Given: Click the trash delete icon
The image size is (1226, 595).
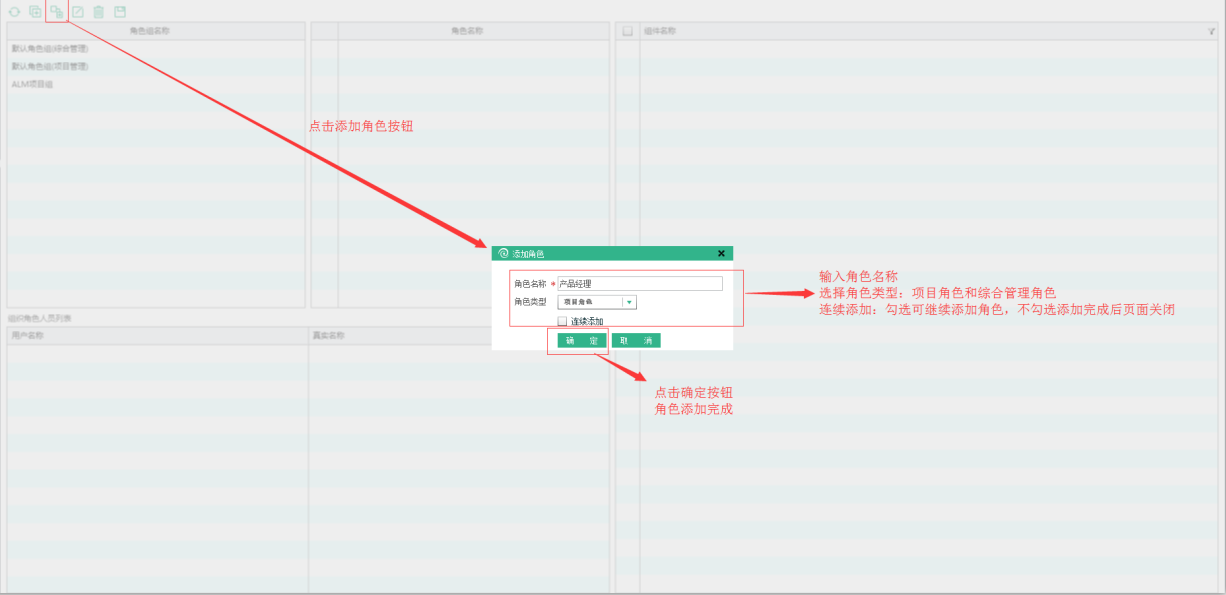Looking at the screenshot, I should tap(99, 12).
